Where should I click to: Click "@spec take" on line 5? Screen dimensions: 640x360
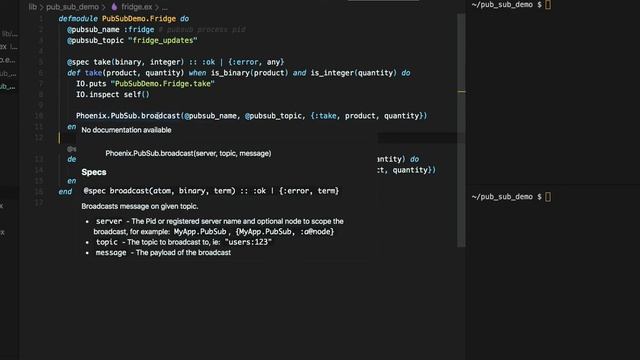click(89, 62)
